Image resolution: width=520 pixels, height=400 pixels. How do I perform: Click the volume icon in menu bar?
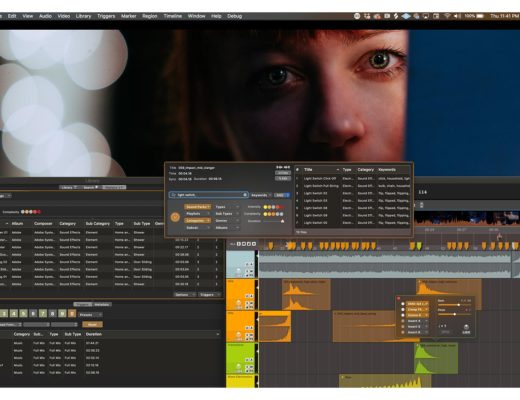coord(457,16)
